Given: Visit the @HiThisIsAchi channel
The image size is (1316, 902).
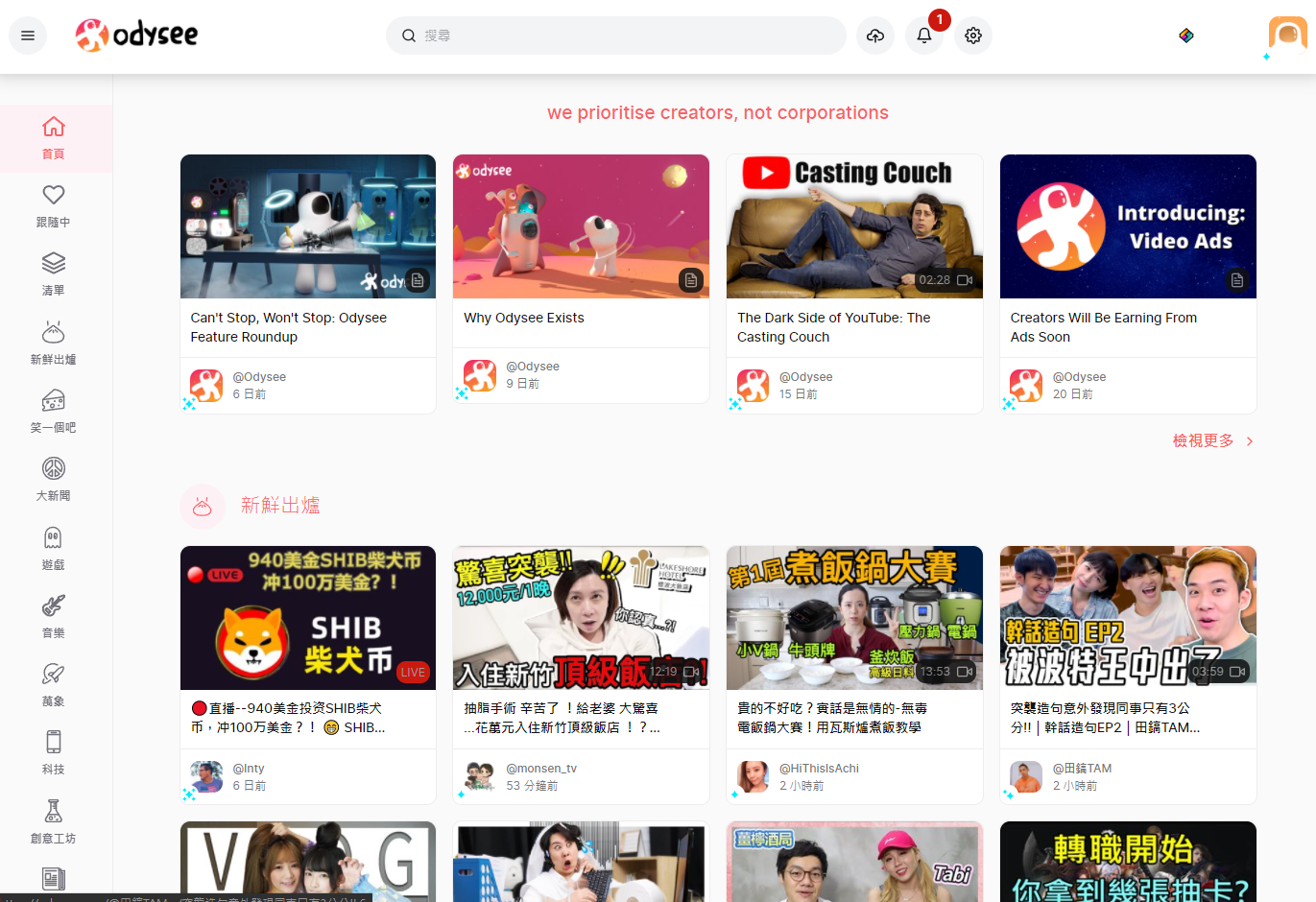Looking at the screenshot, I should point(819,769).
